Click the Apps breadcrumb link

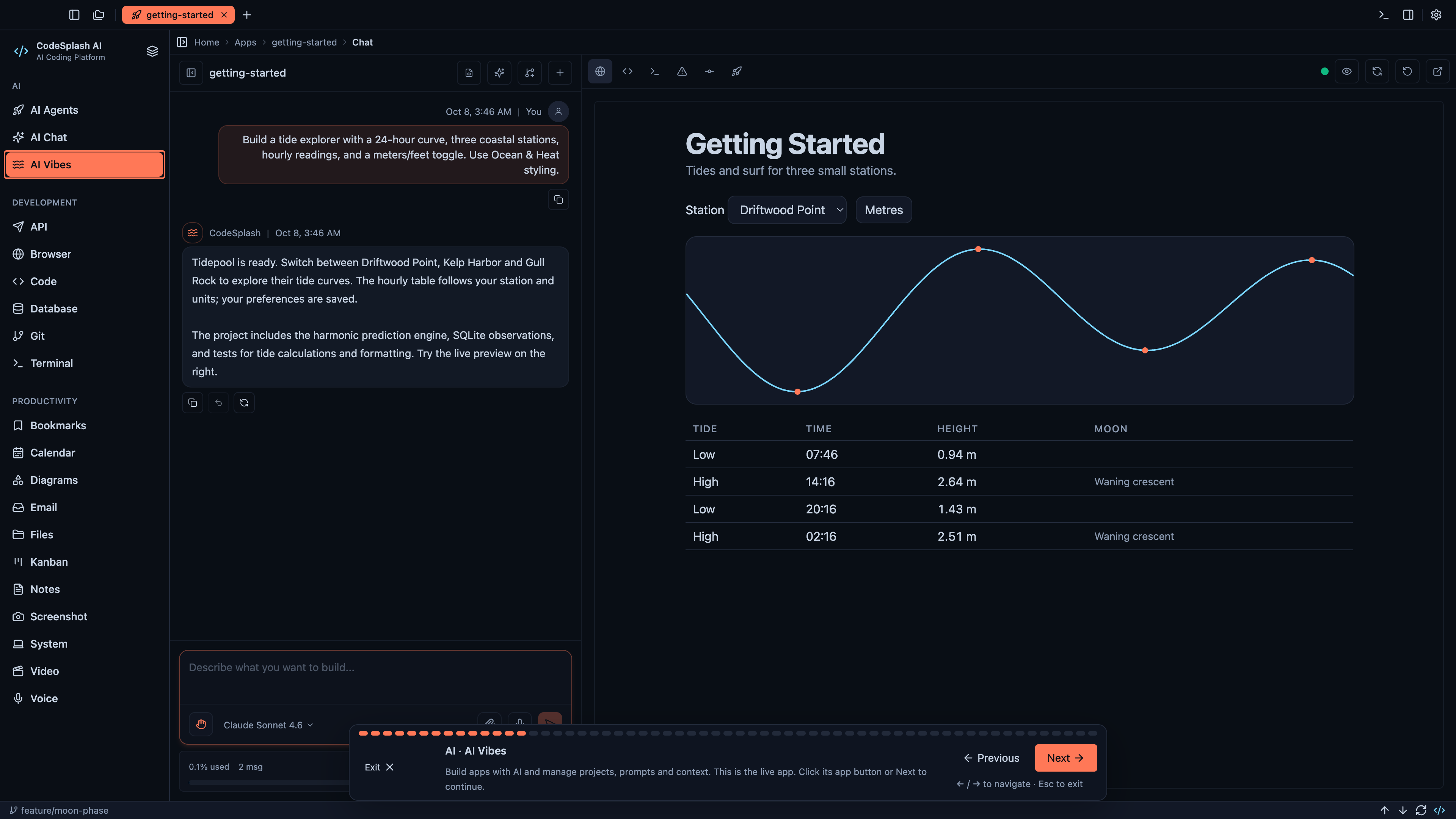pyautogui.click(x=245, y=42)
